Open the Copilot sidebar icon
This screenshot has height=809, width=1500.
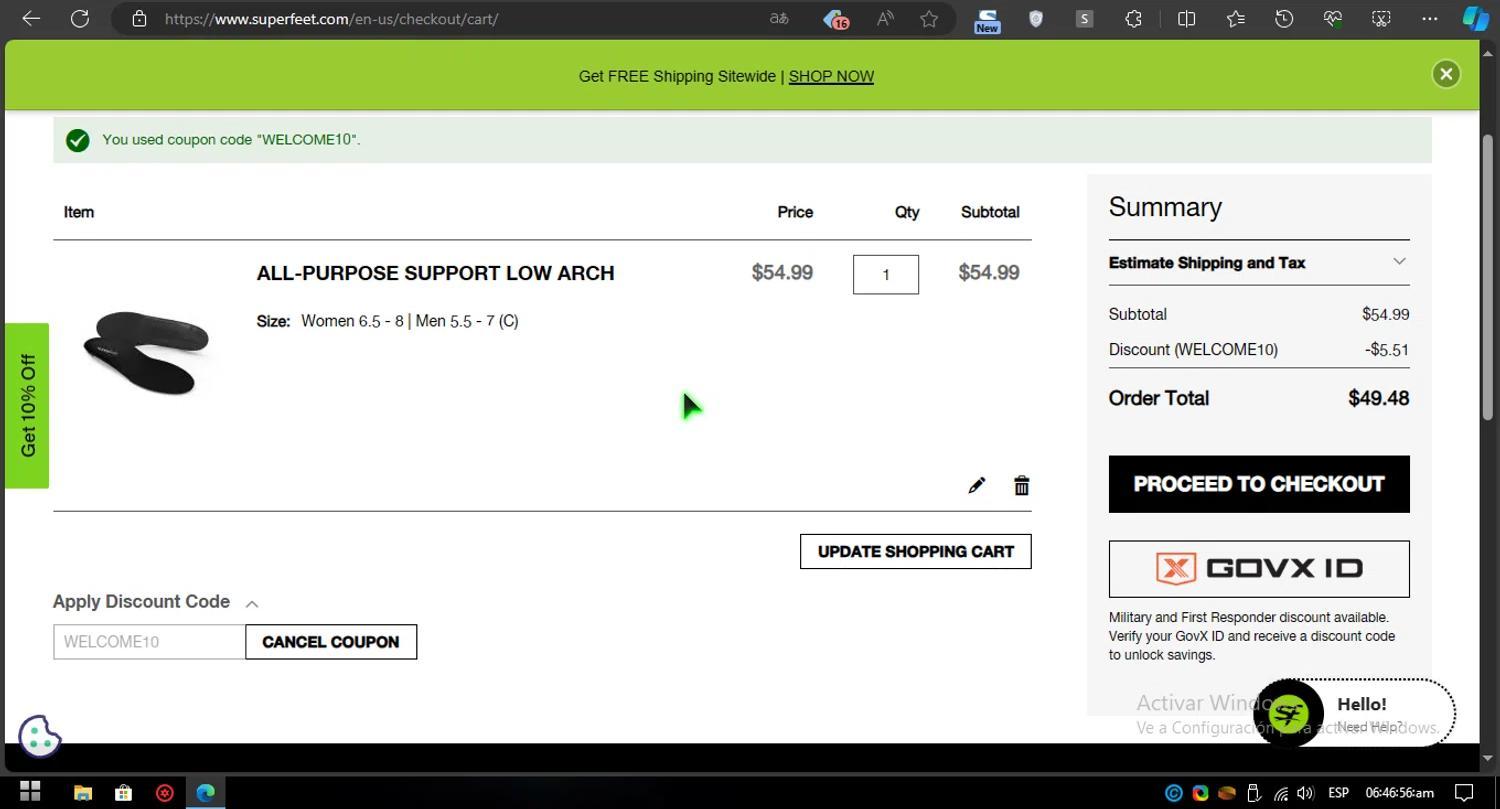(x=1476, y=18)
